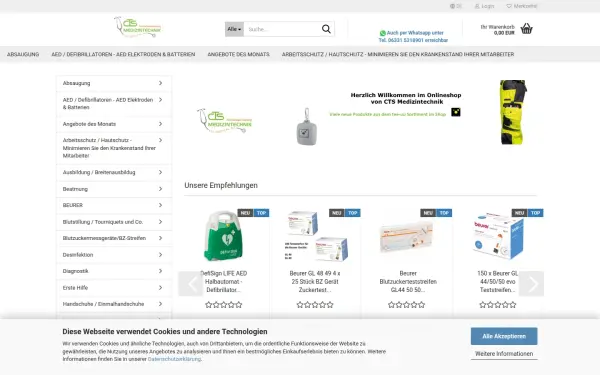
Task: Select Erste Hilfe sidebar category
Action: click(x=114, y=288)
